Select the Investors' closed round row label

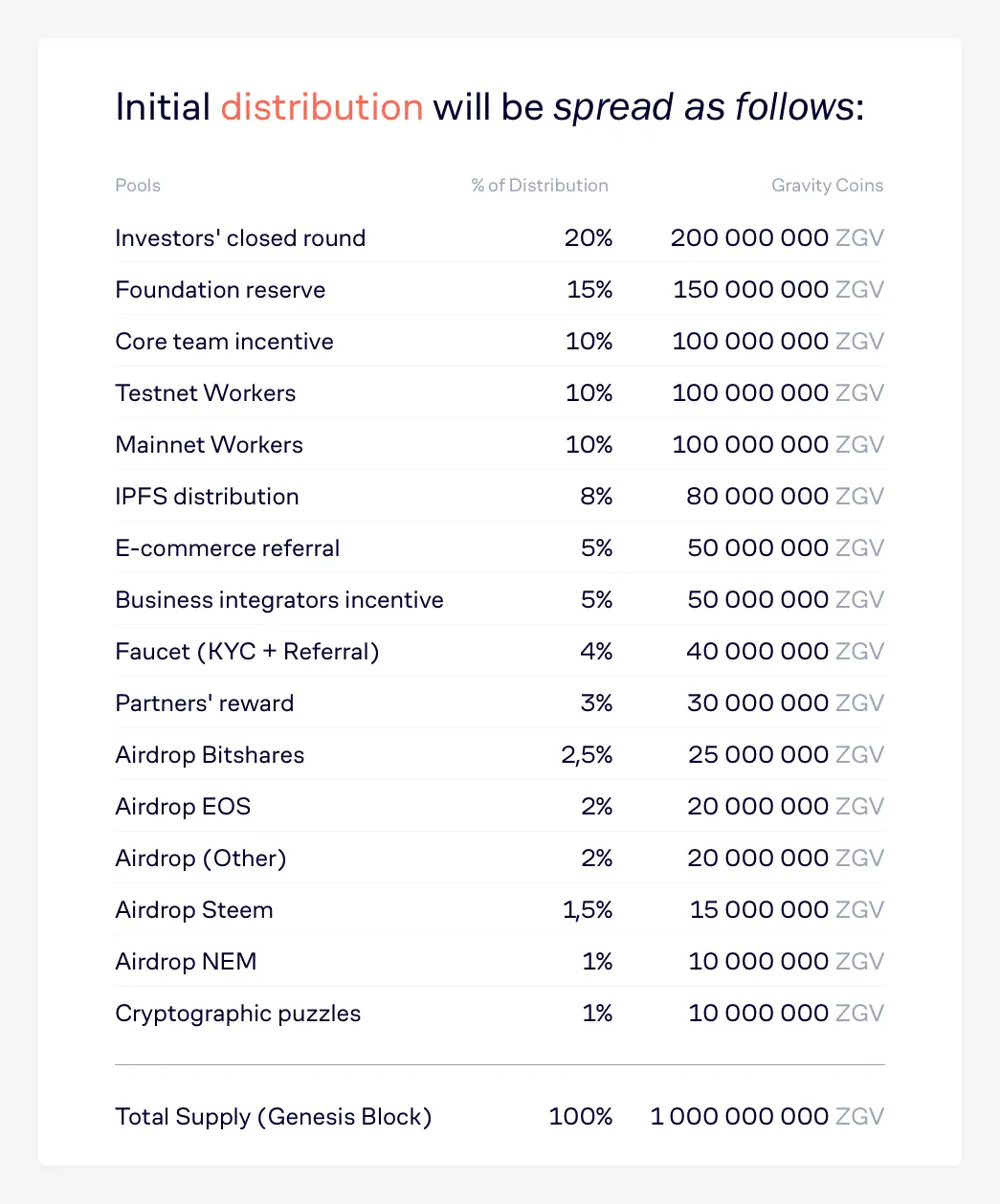(x=240, y=238)
